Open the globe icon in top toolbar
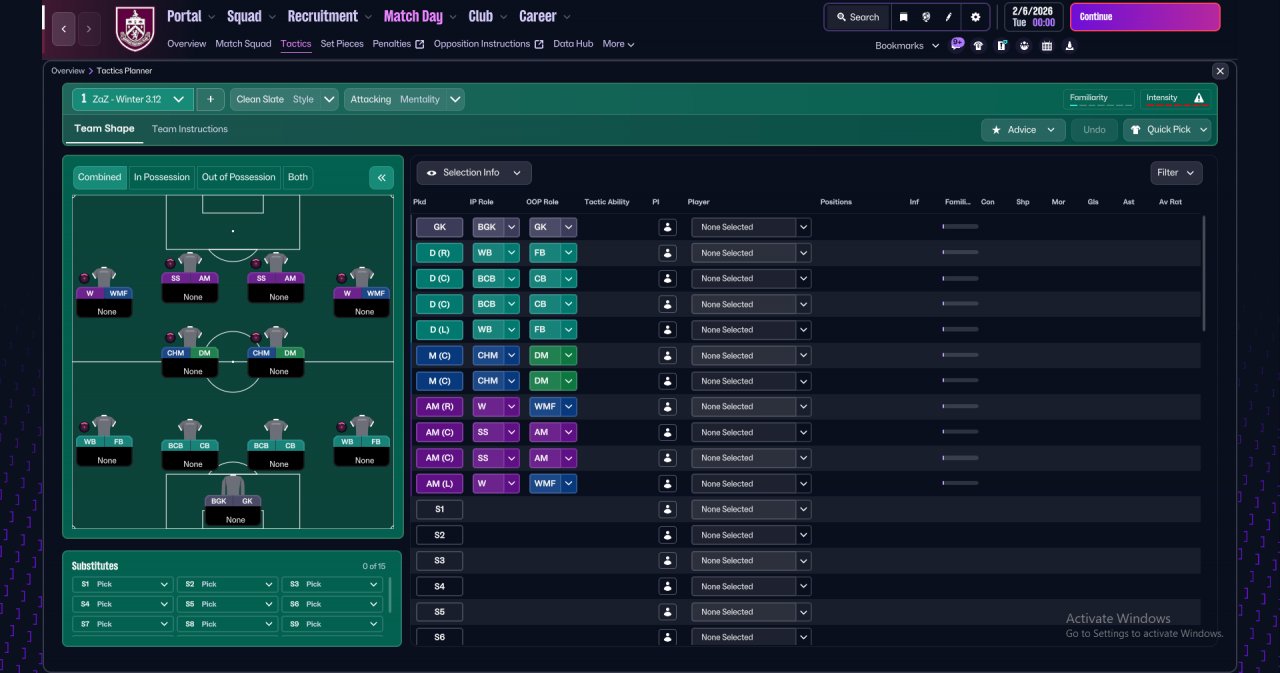Image resolution: width=1280 pixels, height=673 pixels. pos(927,17)
